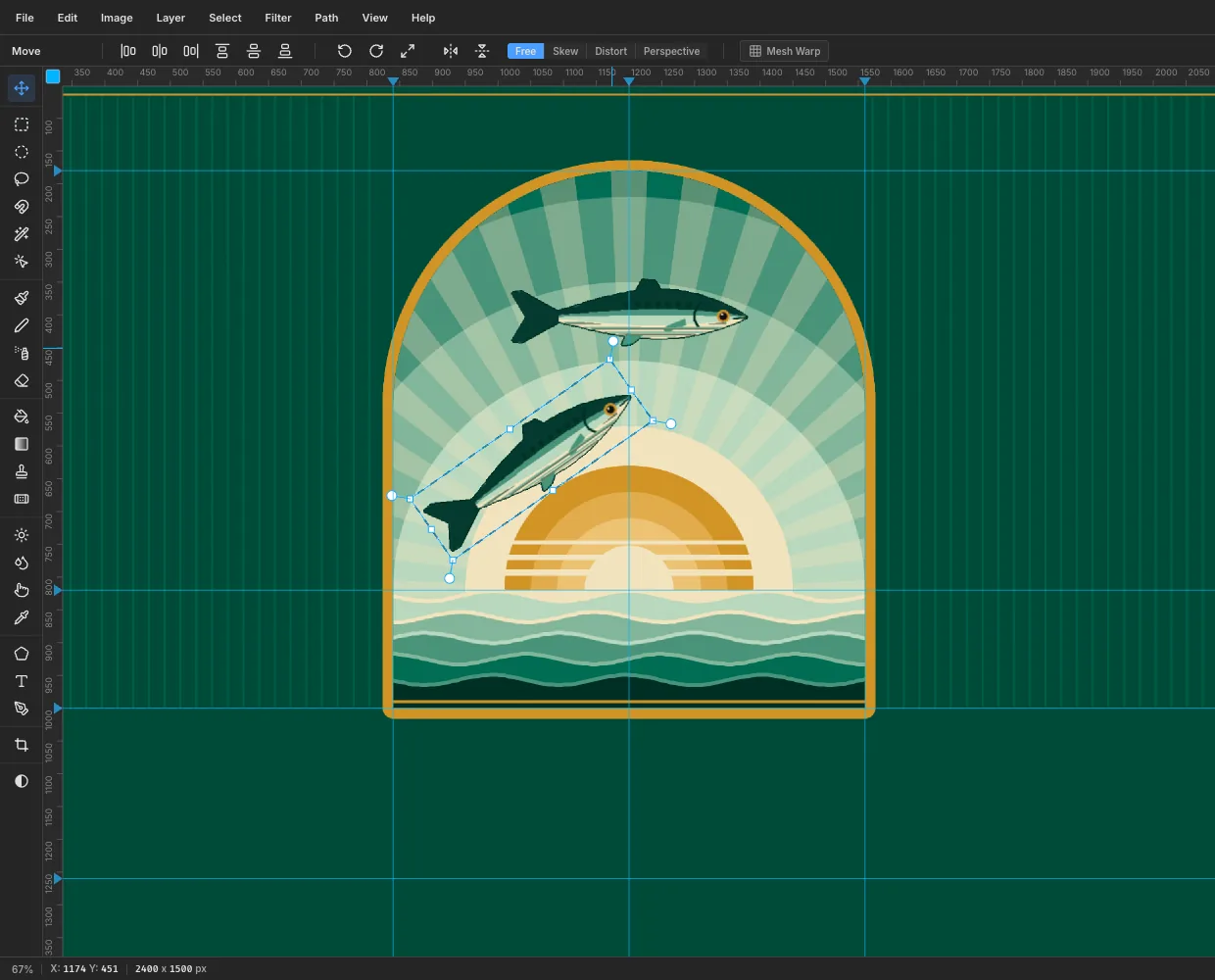Select the Patch/healing bandage tool
Image resolution: width=1215 pixels, height=980 pixels.
click(x=22, y=499)
